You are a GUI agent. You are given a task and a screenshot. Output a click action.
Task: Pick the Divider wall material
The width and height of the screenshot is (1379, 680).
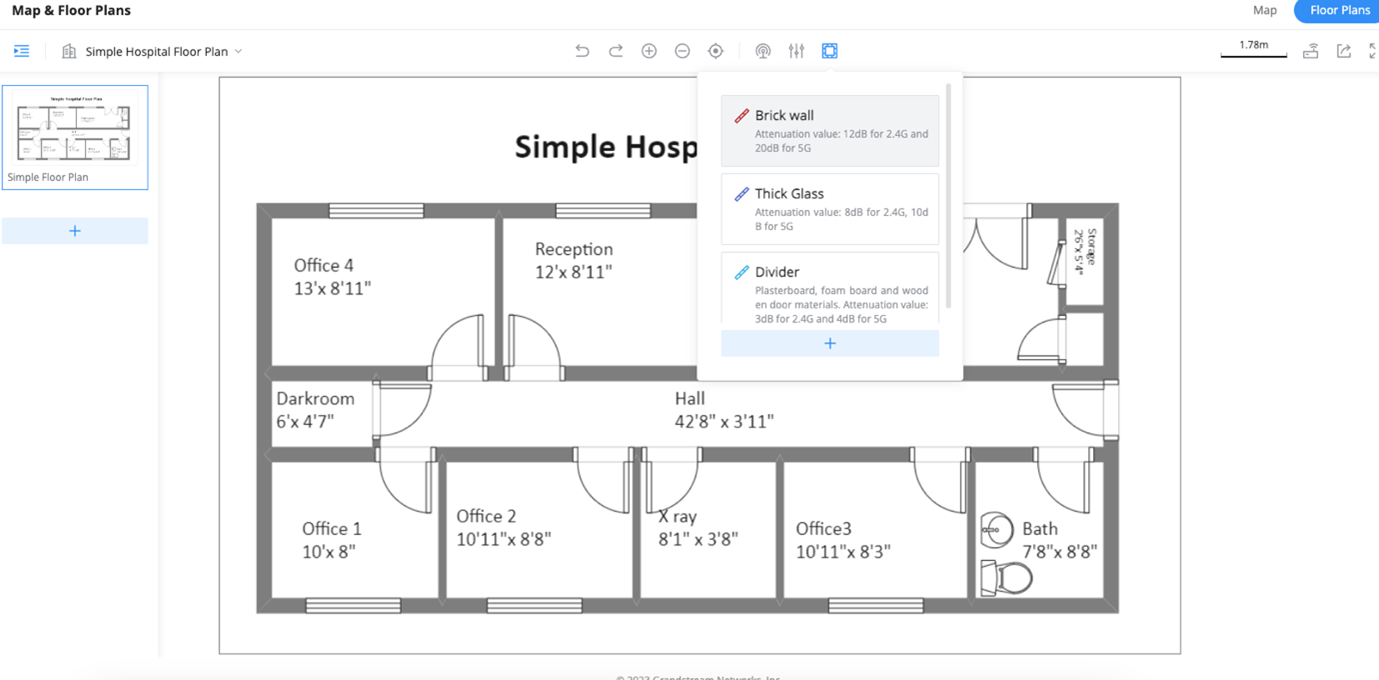click(x=829, y=289)
